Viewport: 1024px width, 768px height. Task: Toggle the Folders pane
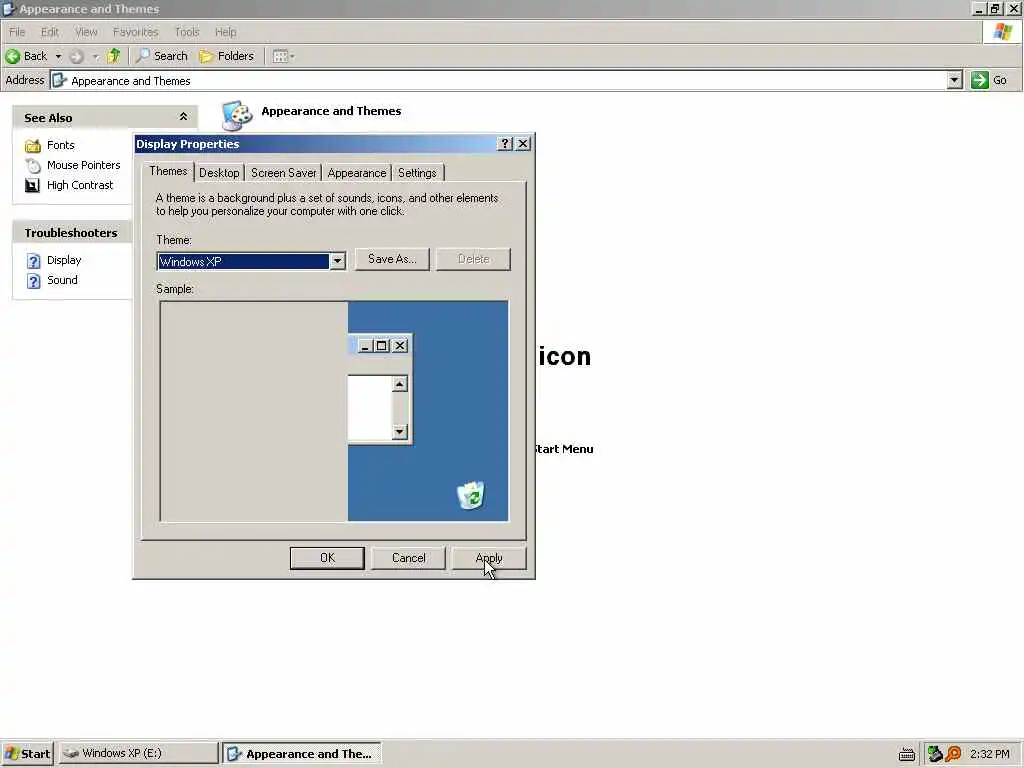(227, 56)
